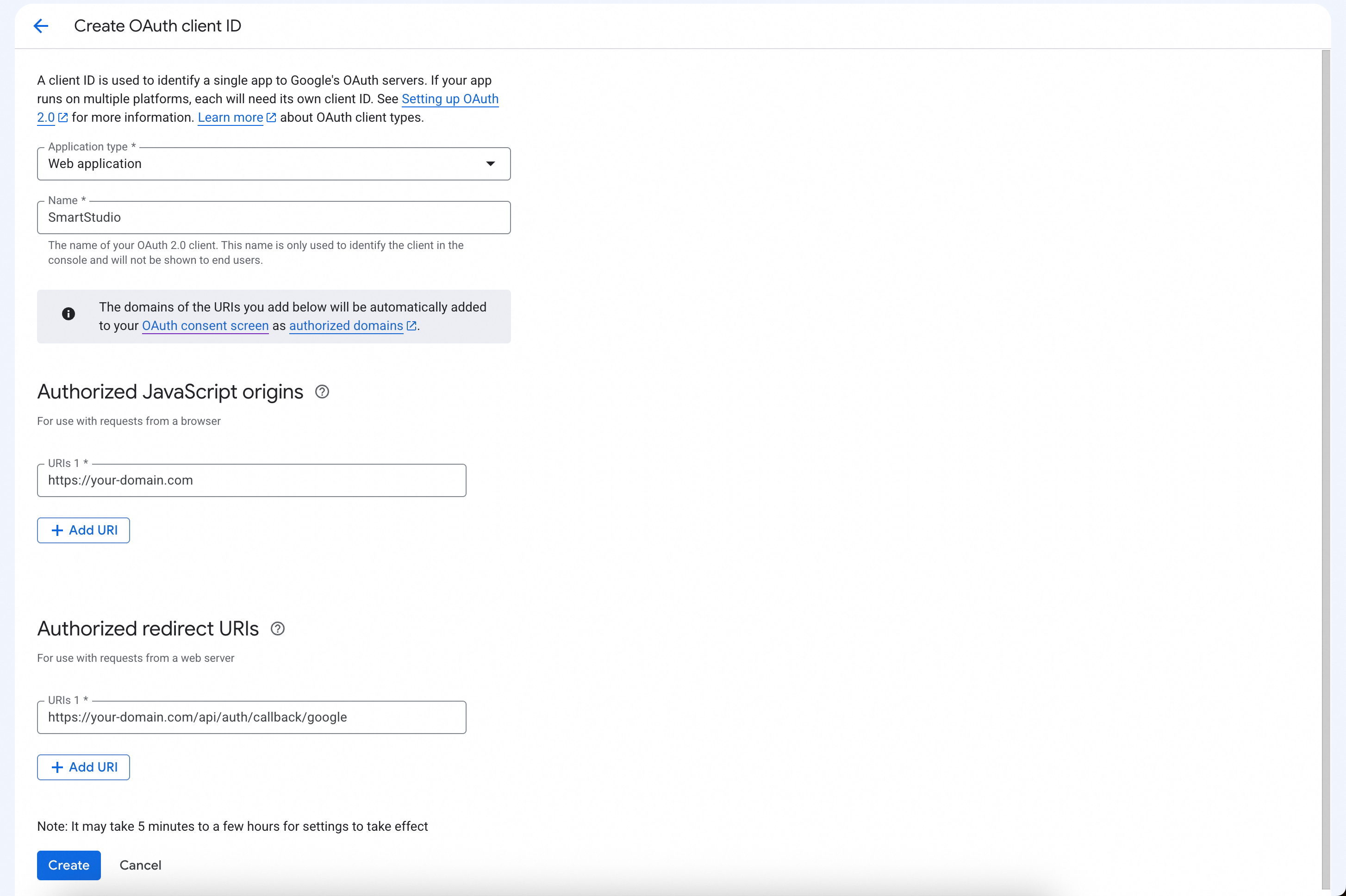This screenshot has width=1346, height=896.
Task: Click the Name field containing SmartStudio
Action: 274,218
